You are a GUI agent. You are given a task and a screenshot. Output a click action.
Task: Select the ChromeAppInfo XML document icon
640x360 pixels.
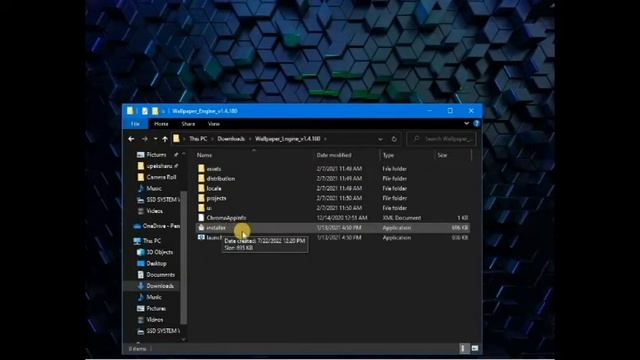point(201,218)
